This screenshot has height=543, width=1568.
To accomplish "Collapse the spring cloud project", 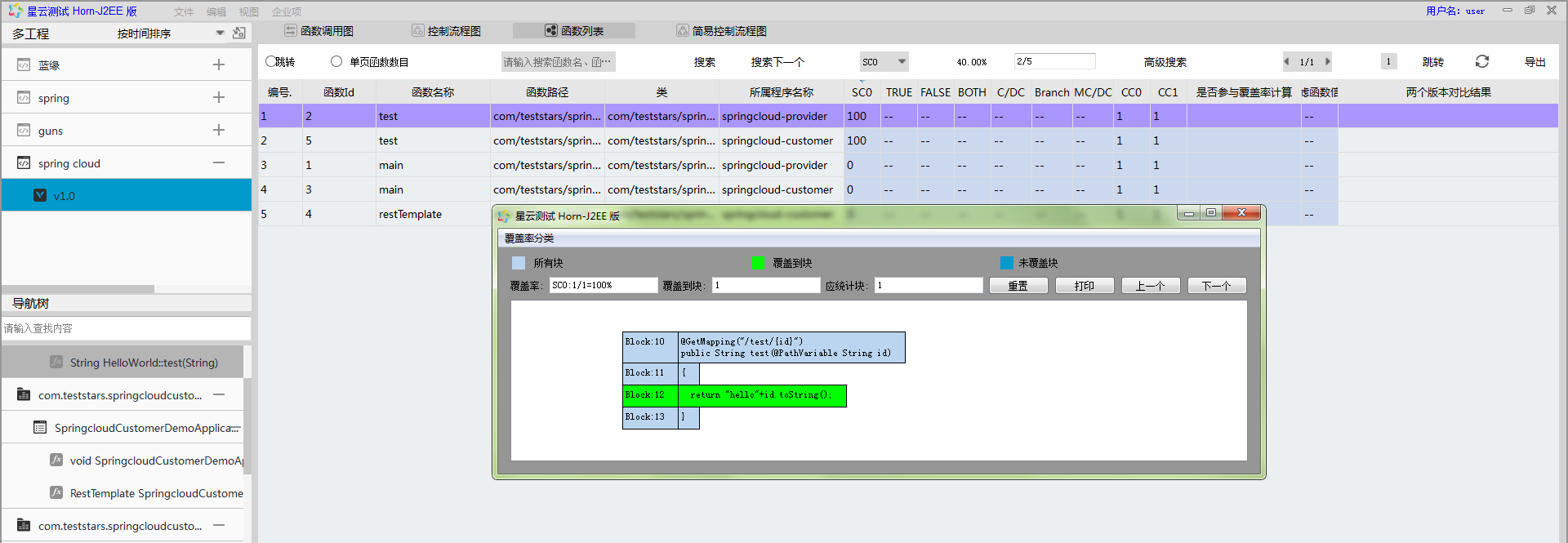I will [x=219, y=163].
